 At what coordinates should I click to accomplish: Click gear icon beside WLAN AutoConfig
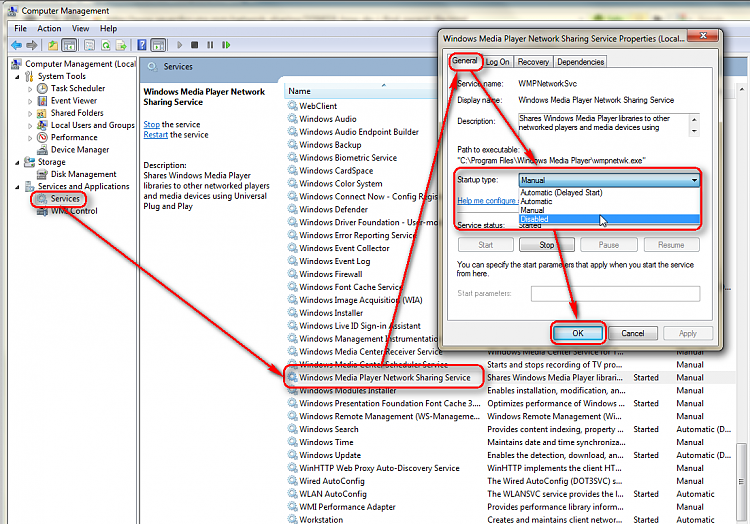(x=292, y=494)
